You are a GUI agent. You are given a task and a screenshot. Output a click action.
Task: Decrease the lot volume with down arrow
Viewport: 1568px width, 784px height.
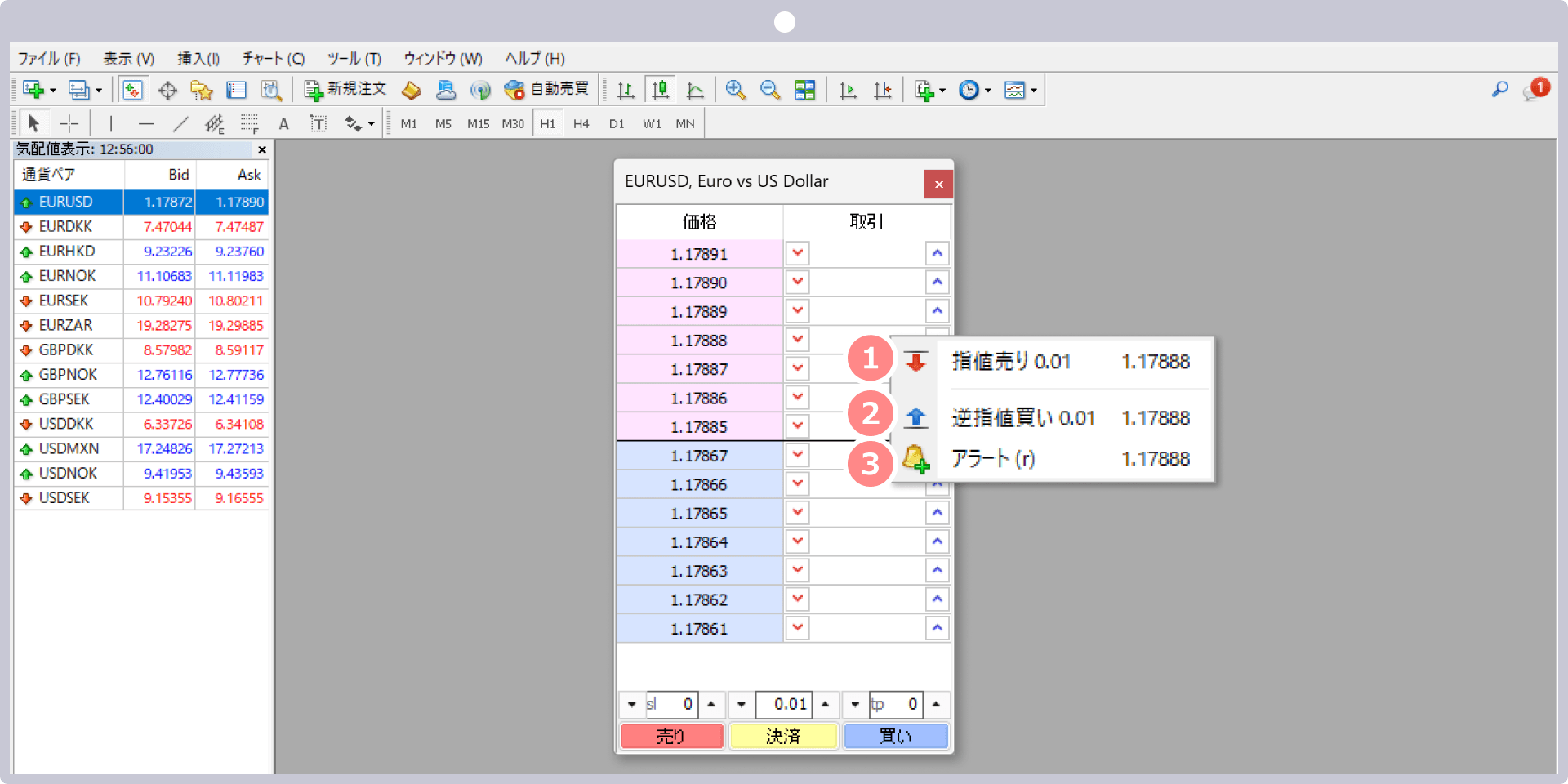click(742, 704)
